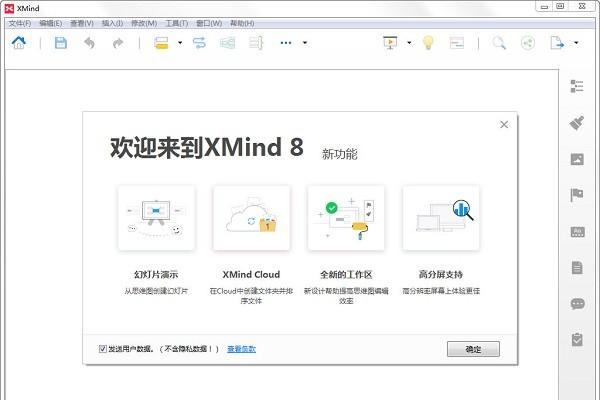Open the 插入(I) menu
This screenshot has width=600, height=400.
[x=112, y=23]
